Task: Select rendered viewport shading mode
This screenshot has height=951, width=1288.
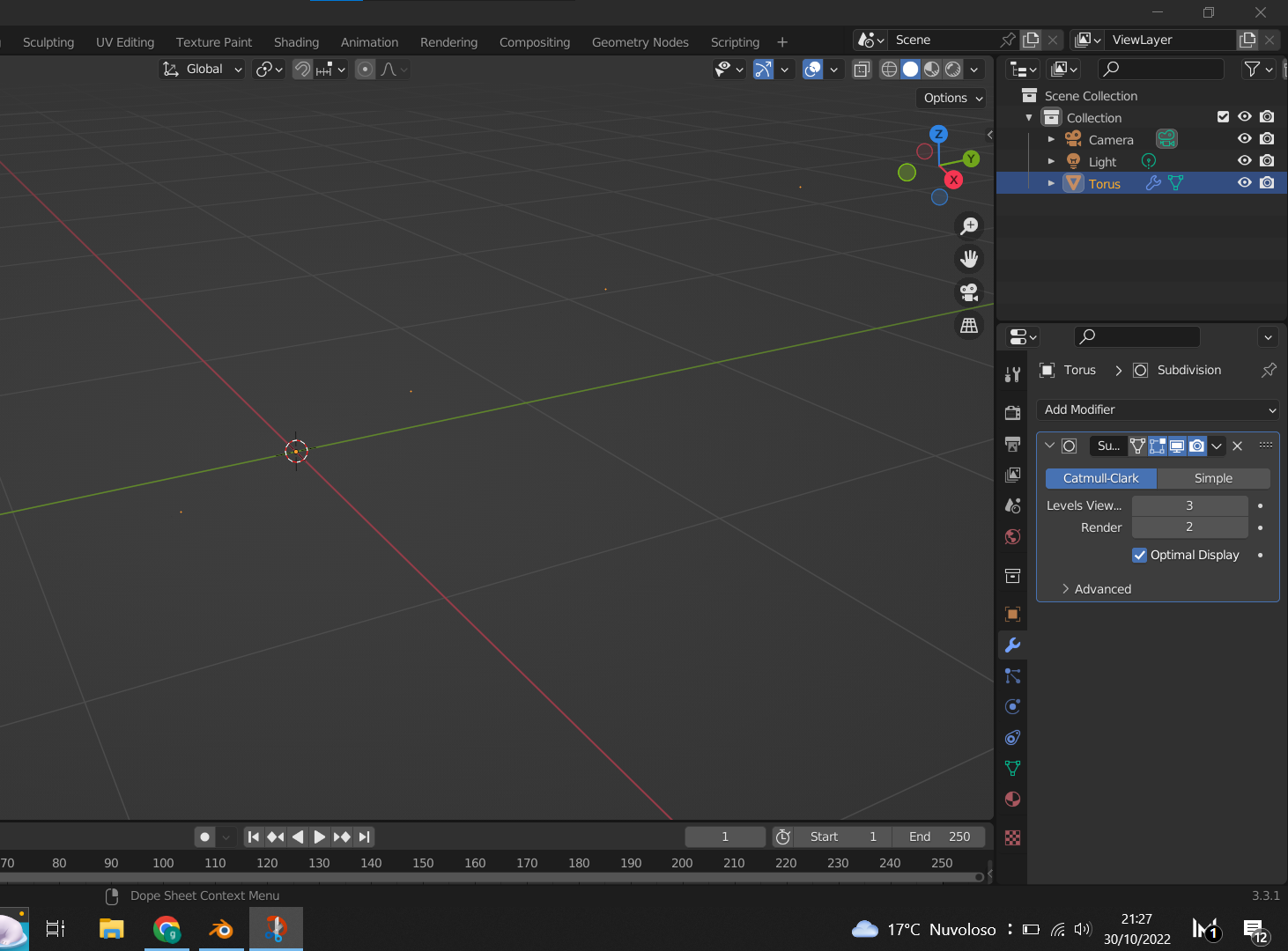Action: click(x=953, y=69)
